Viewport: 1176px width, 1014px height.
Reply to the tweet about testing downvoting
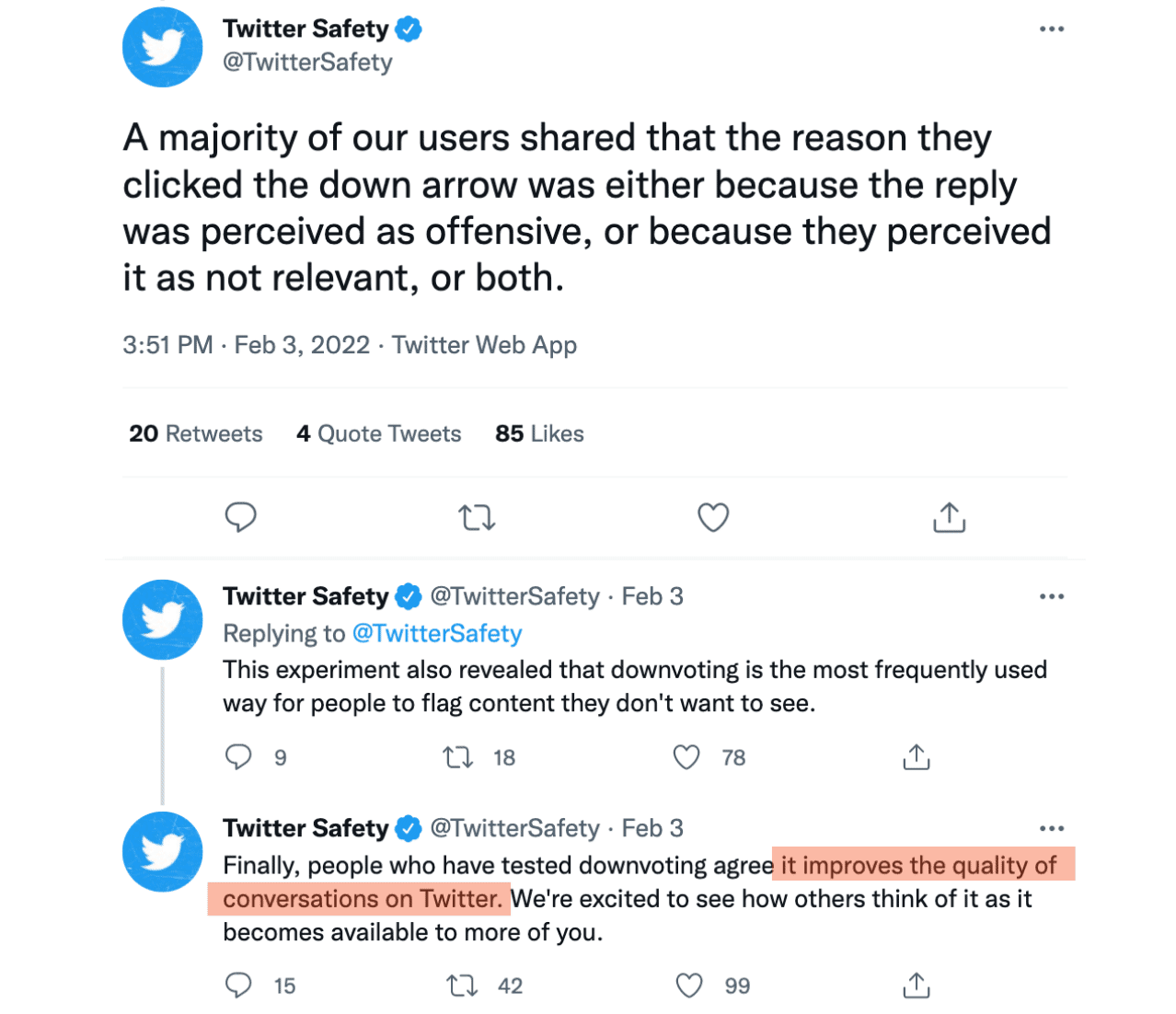pyautogui.click(x=238, y=985)
